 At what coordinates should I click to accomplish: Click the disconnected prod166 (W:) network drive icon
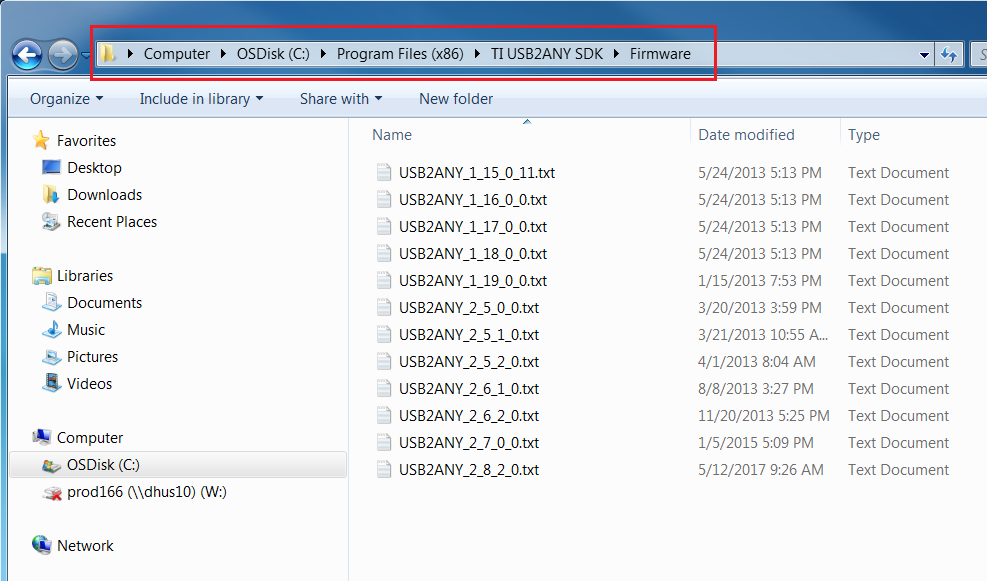(x=51, y=492)
